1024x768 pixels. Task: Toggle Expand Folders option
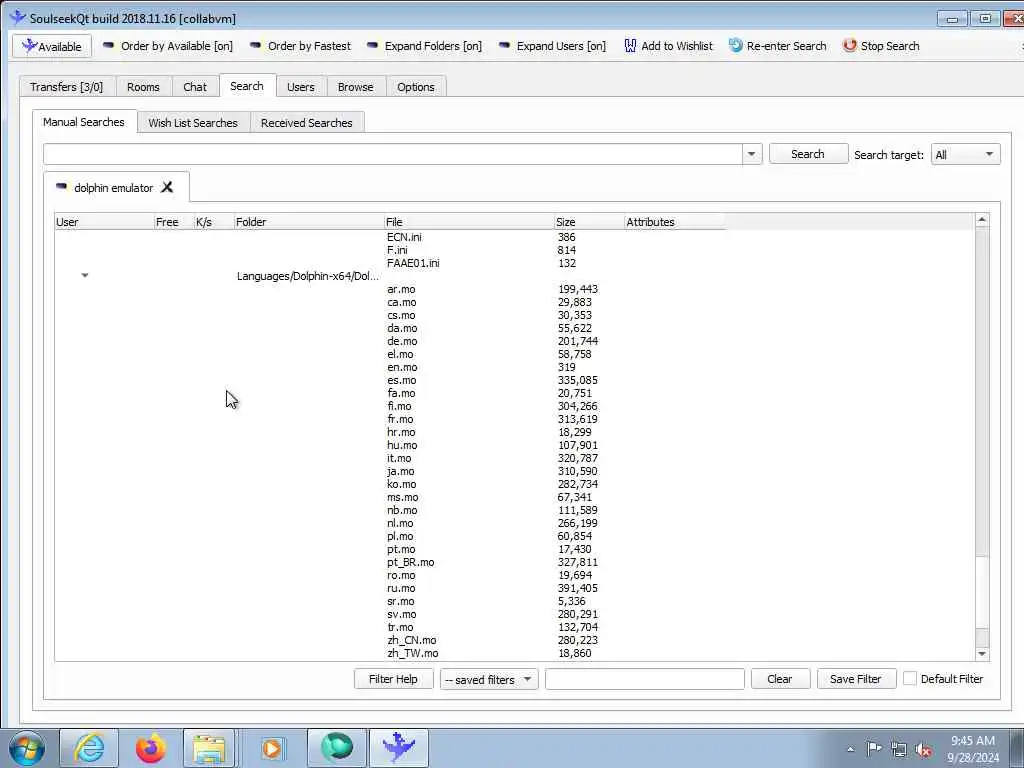click(424, 46)
